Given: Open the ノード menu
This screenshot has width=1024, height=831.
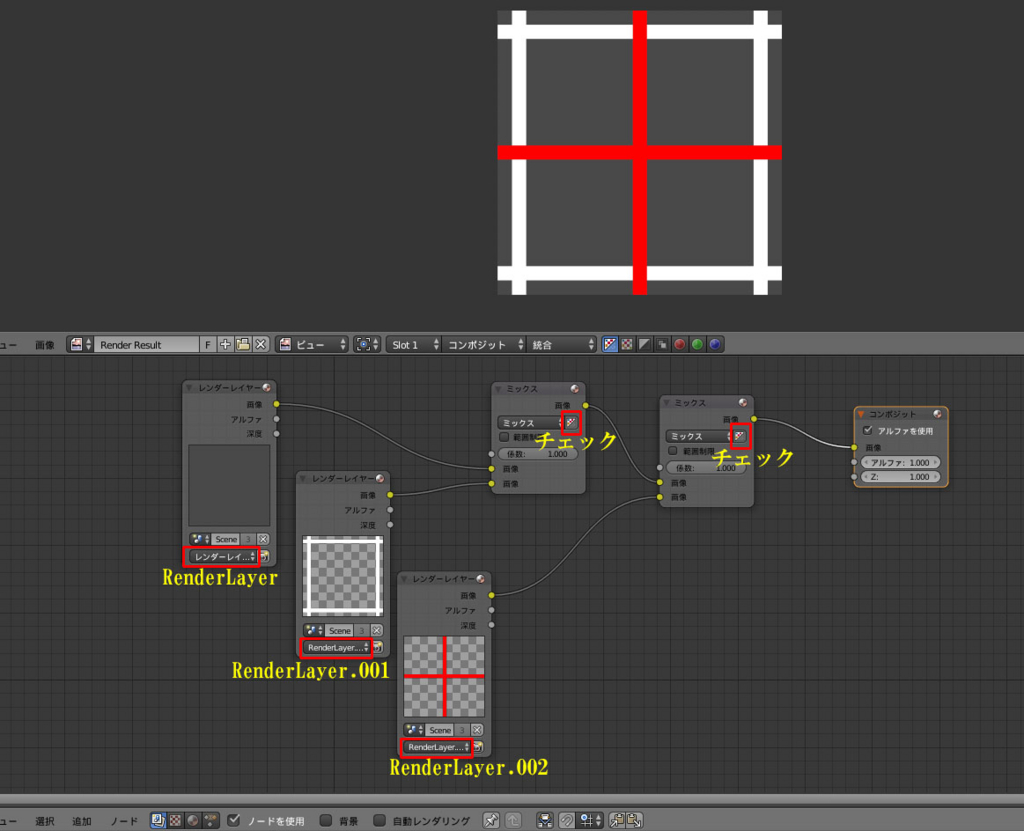Looking at the screenshot, I should [123, 821].
